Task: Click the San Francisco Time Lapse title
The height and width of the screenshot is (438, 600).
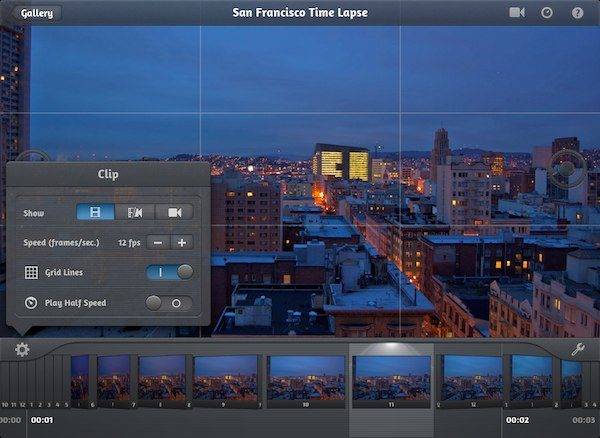Action: pos(300,13)
